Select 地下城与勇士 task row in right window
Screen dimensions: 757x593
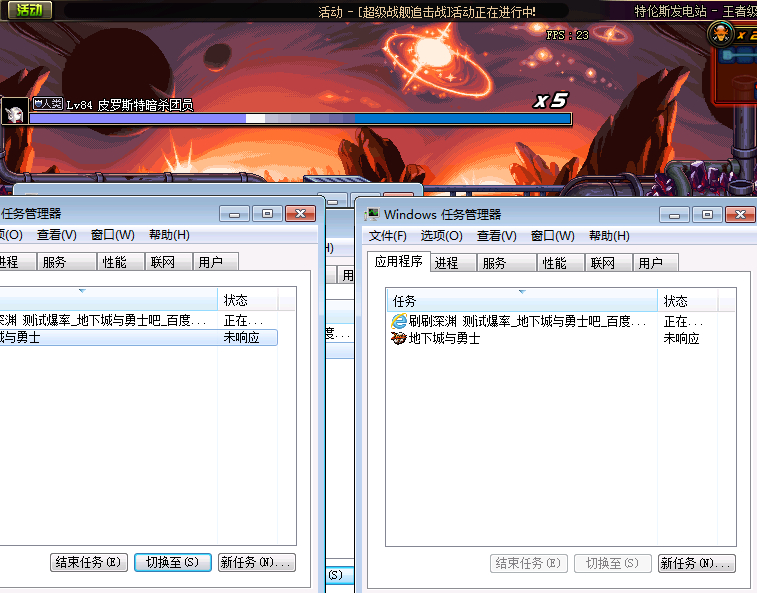[x=552, y=338]
